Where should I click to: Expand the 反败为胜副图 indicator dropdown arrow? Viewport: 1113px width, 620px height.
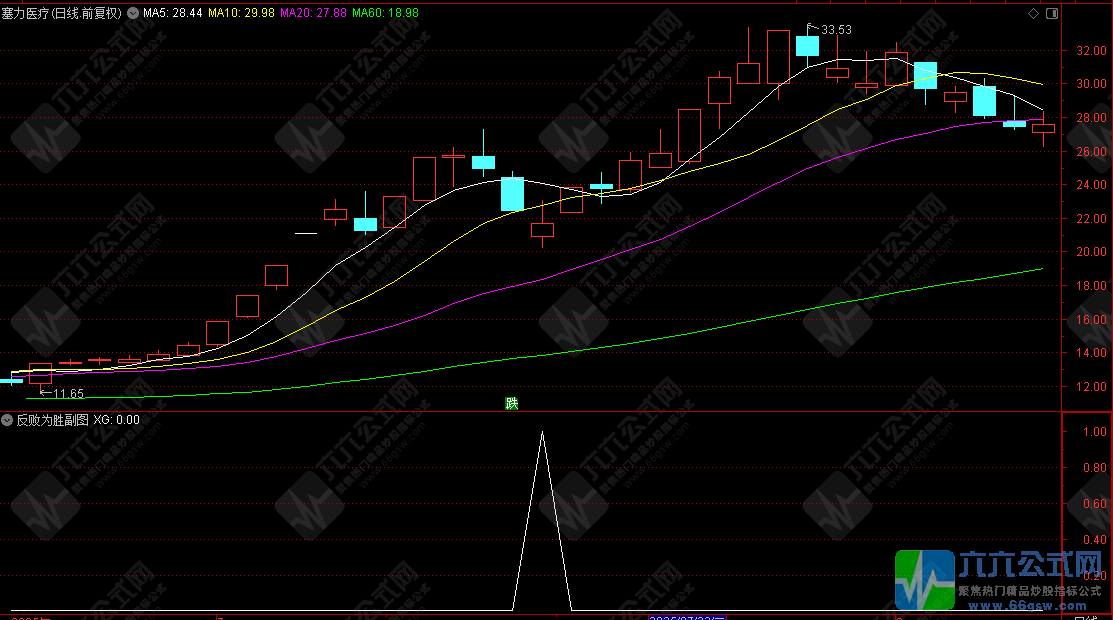tap(8, 420)
